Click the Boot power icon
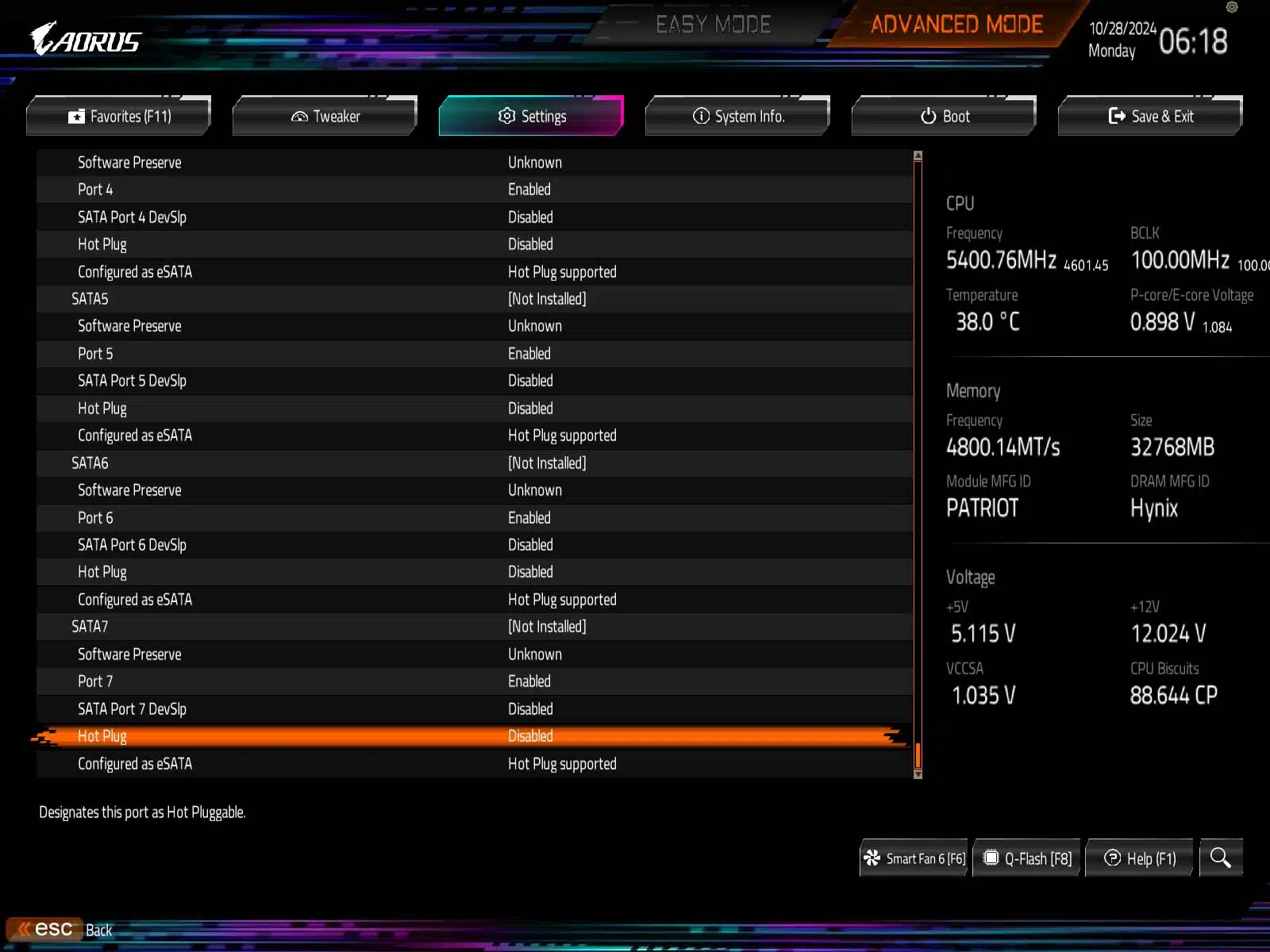Image resolution: width=1270 pixels, height=952 pixels. click(928, 116)
